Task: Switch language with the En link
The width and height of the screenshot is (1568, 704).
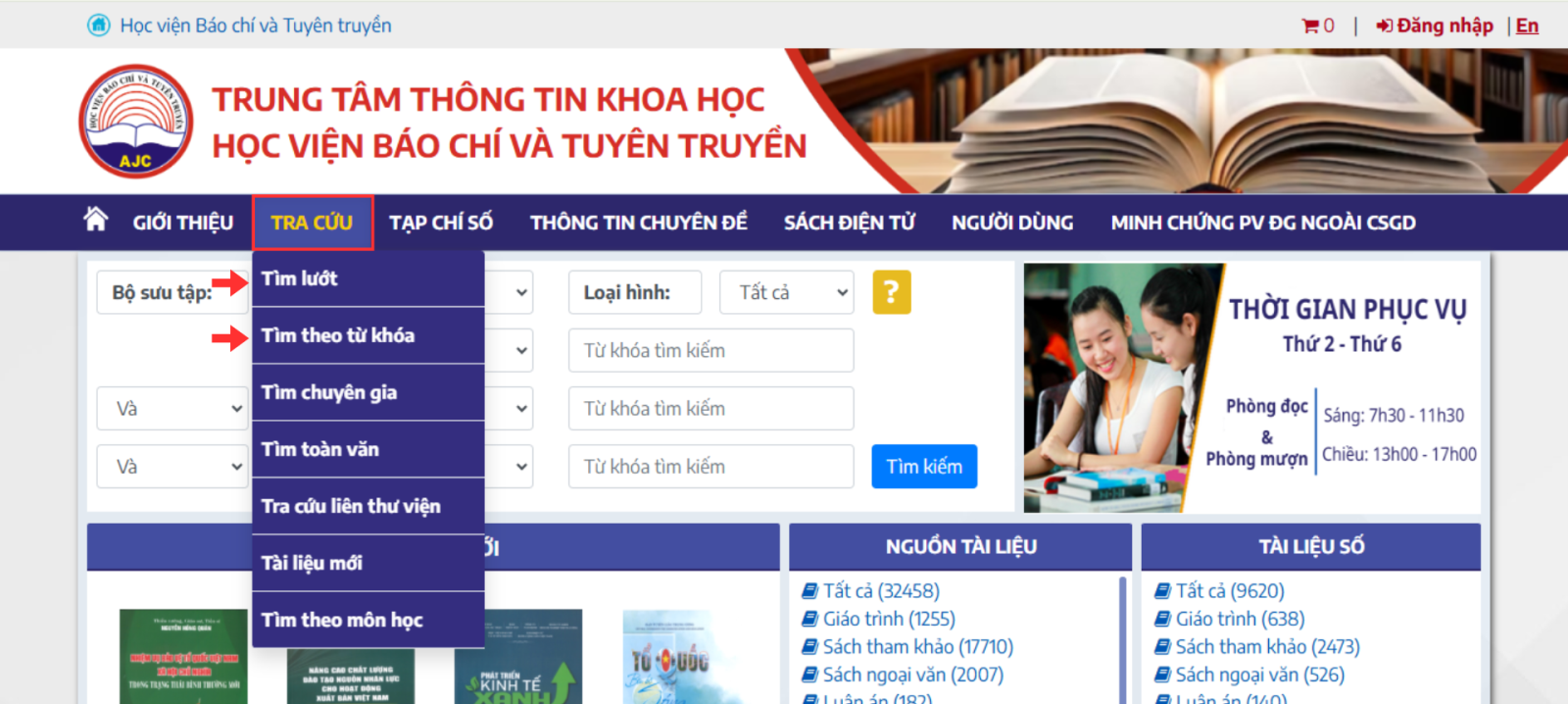Action: pos(1527,25)
